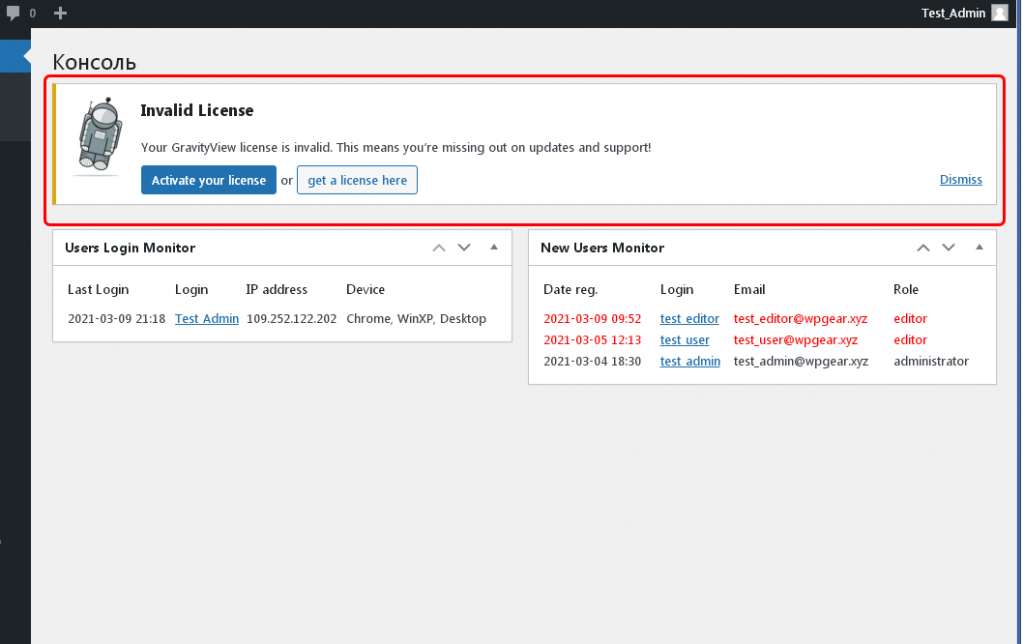Image resolution: width=1024 pixels, height=644 pixels.
Task: Click the New Users Monitor title
Action: [602, 248]
